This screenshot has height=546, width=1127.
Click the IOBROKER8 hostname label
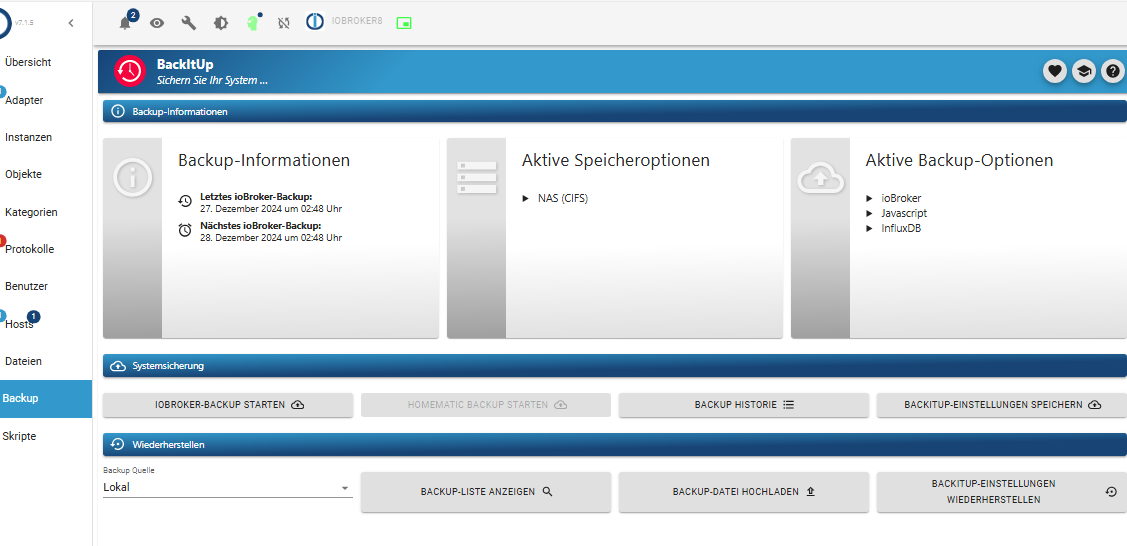(x=357, y=22)
